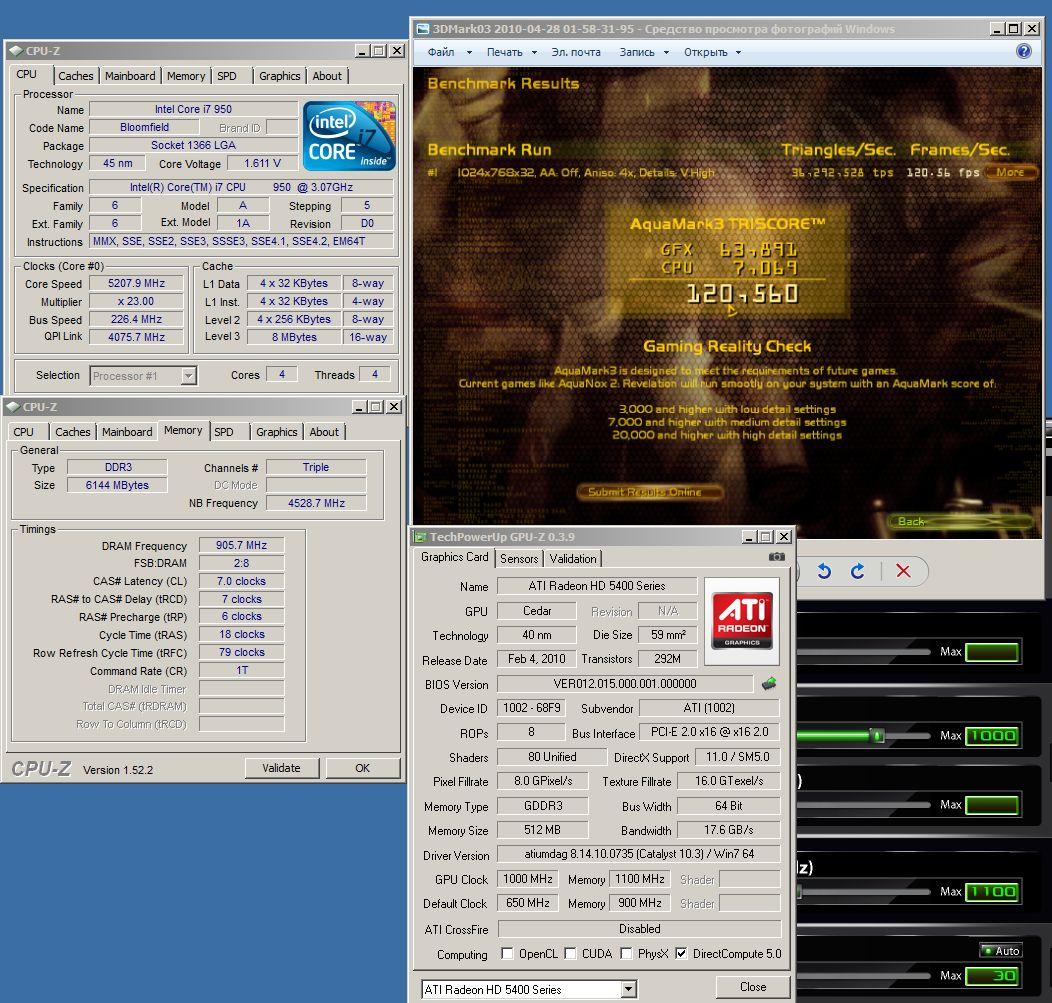Click the OK button in CPU-Z

(362, 768)
